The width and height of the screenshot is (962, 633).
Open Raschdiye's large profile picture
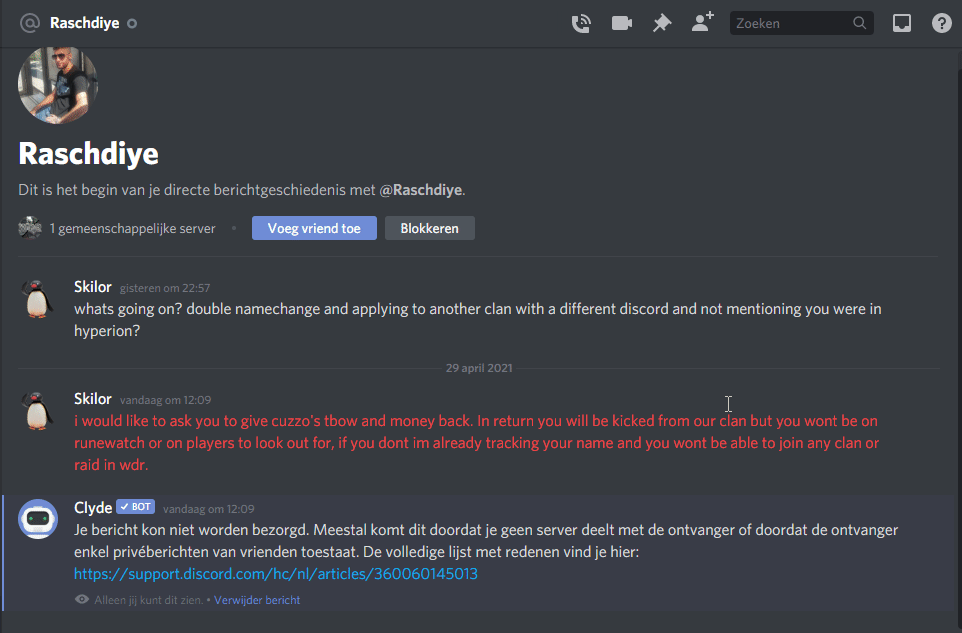58,85
